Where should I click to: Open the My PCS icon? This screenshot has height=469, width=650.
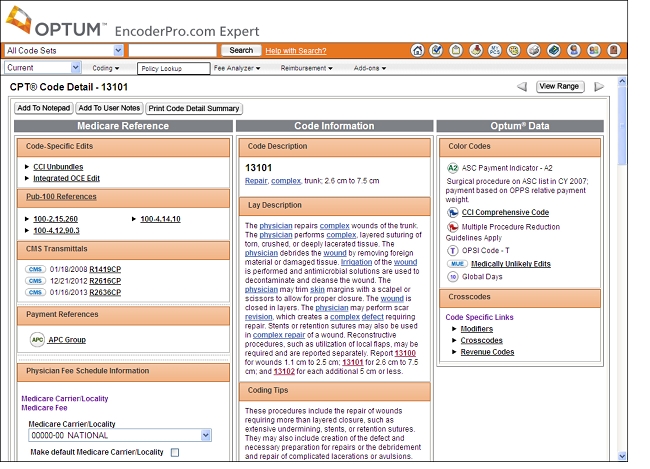point(495,51)
